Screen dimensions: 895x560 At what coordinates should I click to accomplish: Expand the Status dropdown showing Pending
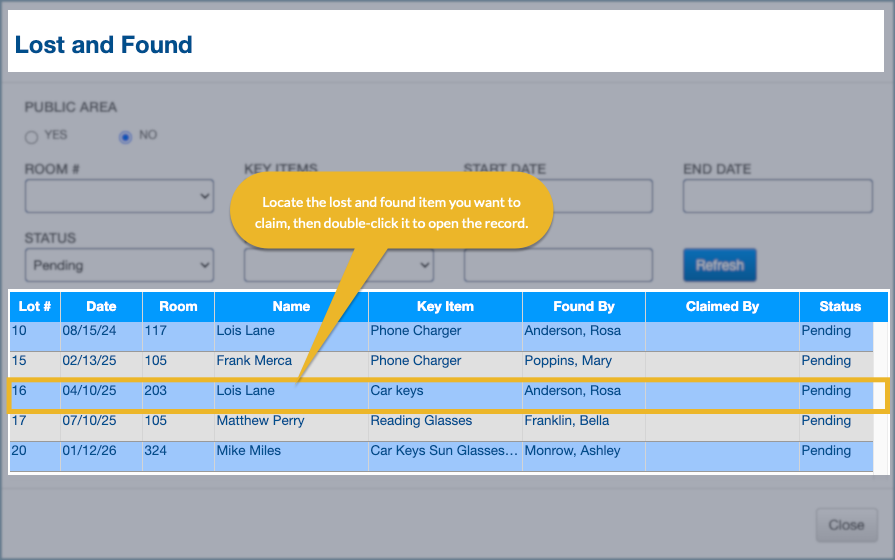119,265
